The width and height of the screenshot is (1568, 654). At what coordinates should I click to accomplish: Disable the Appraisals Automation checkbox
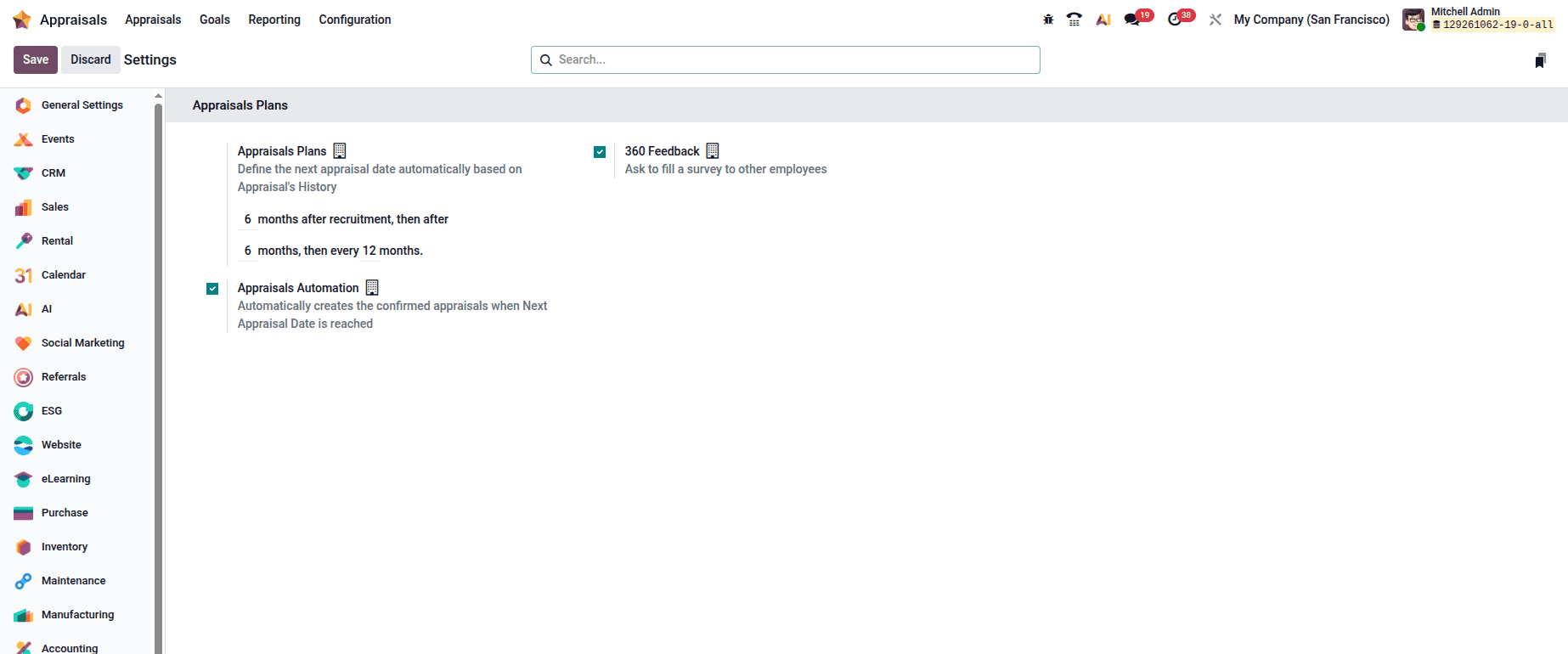[212, 289]
